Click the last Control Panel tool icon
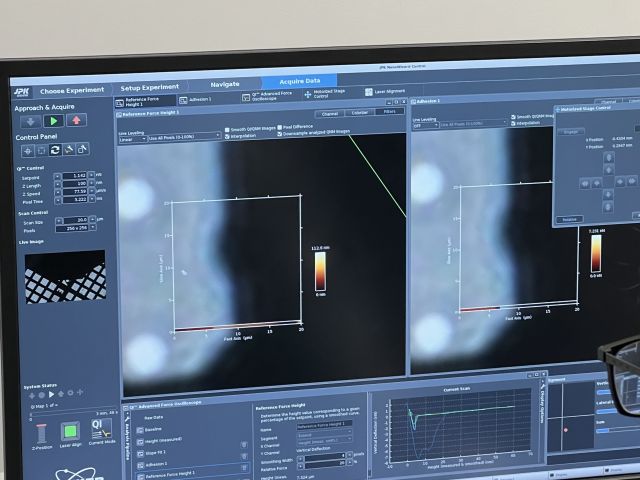 coord(83,149)
